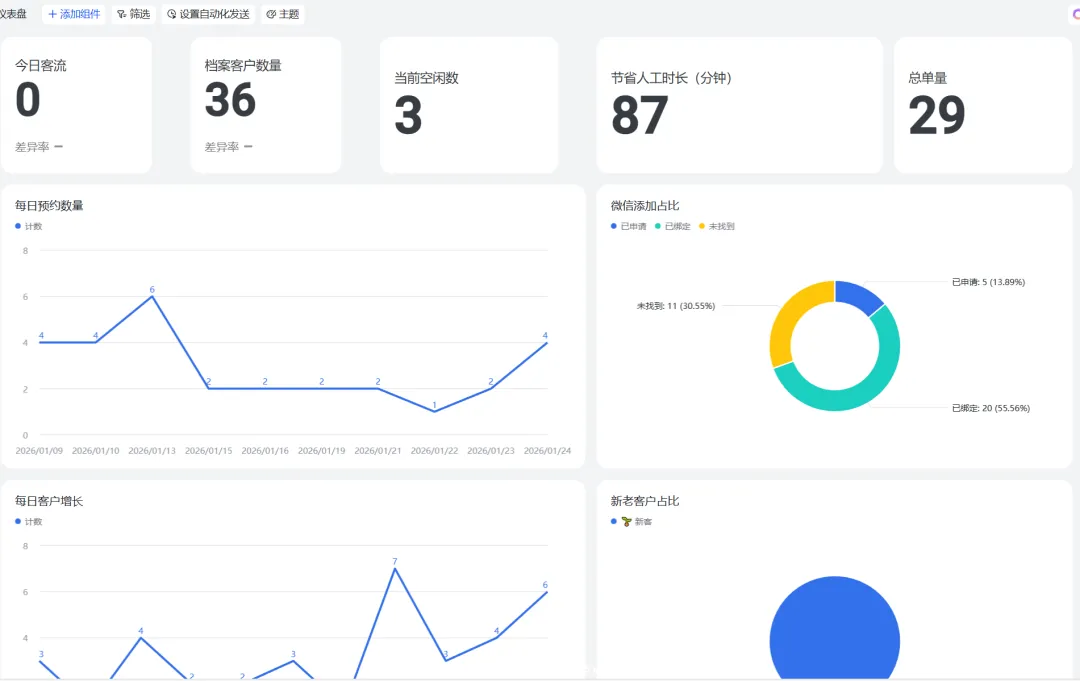Click the blue pie in 新老客户占比
This screenshot has width=1080, height=681.
click(x=835, y=630)
